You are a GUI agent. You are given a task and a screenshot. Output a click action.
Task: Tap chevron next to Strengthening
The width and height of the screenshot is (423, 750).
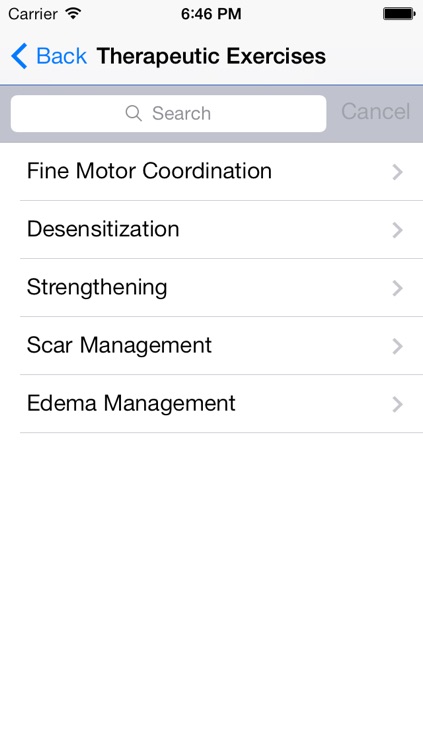point(397,288)
